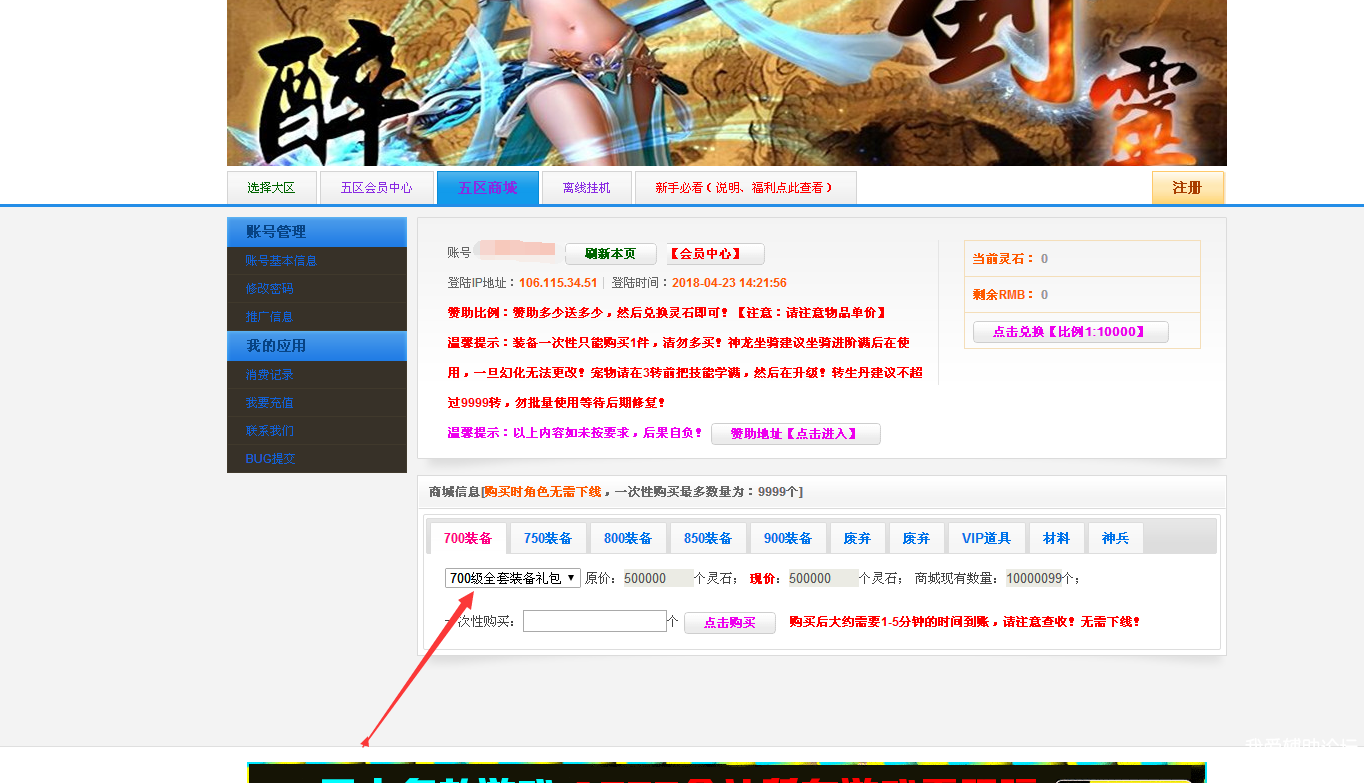Viewport: 1364px width, 783px height.
Task: Open the 【会员中心】 button
Action: (715, 254)
